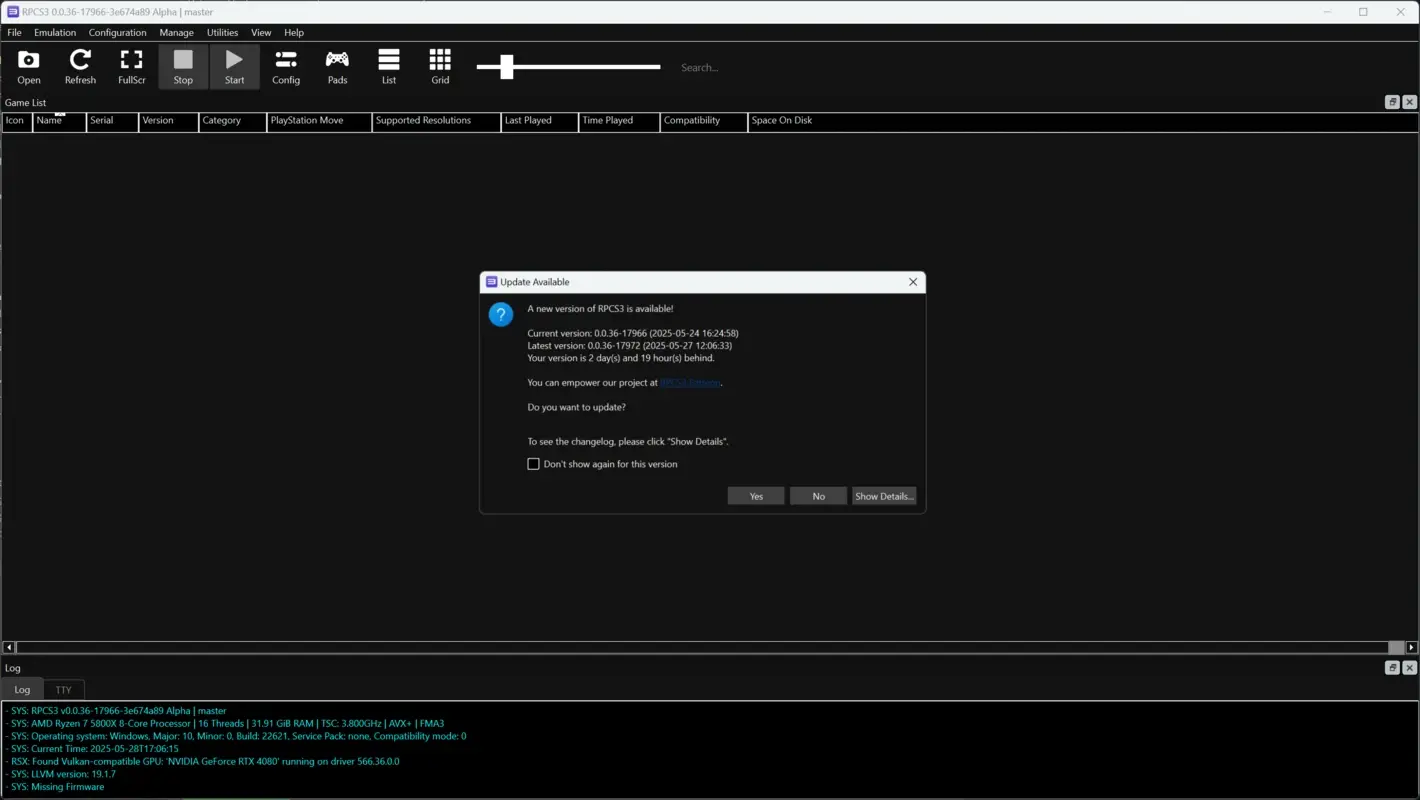Click the FullScr fullscreen icon
The image size is (1420, 800).
[131, 66]
